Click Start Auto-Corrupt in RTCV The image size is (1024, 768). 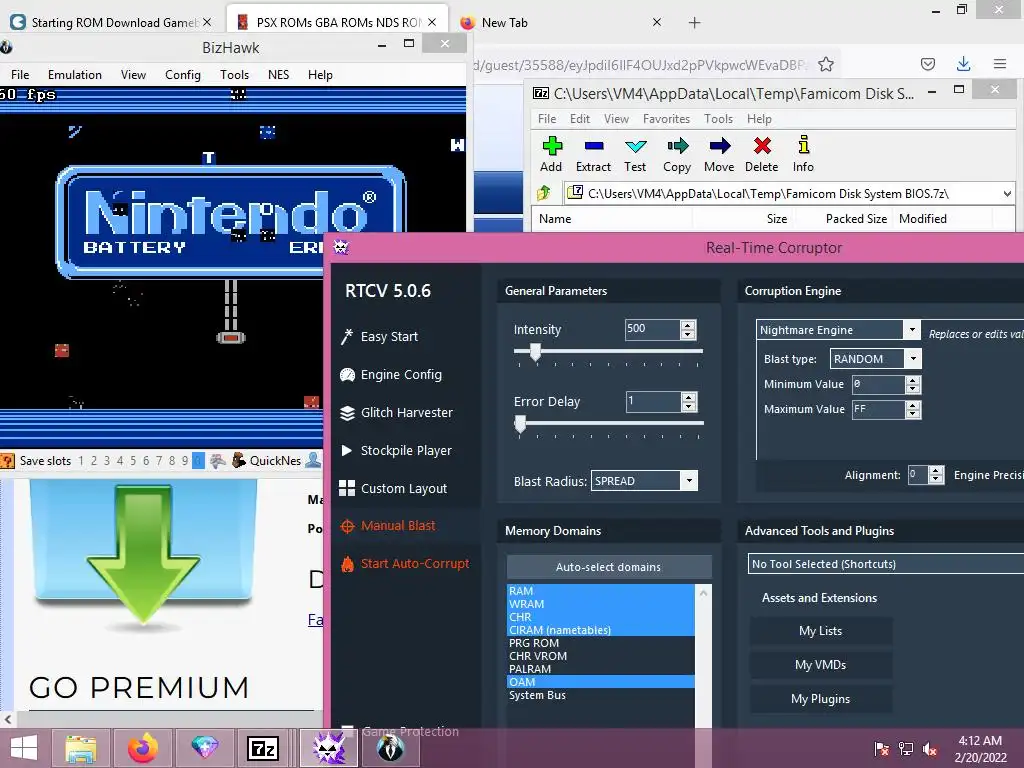point(404,564)
